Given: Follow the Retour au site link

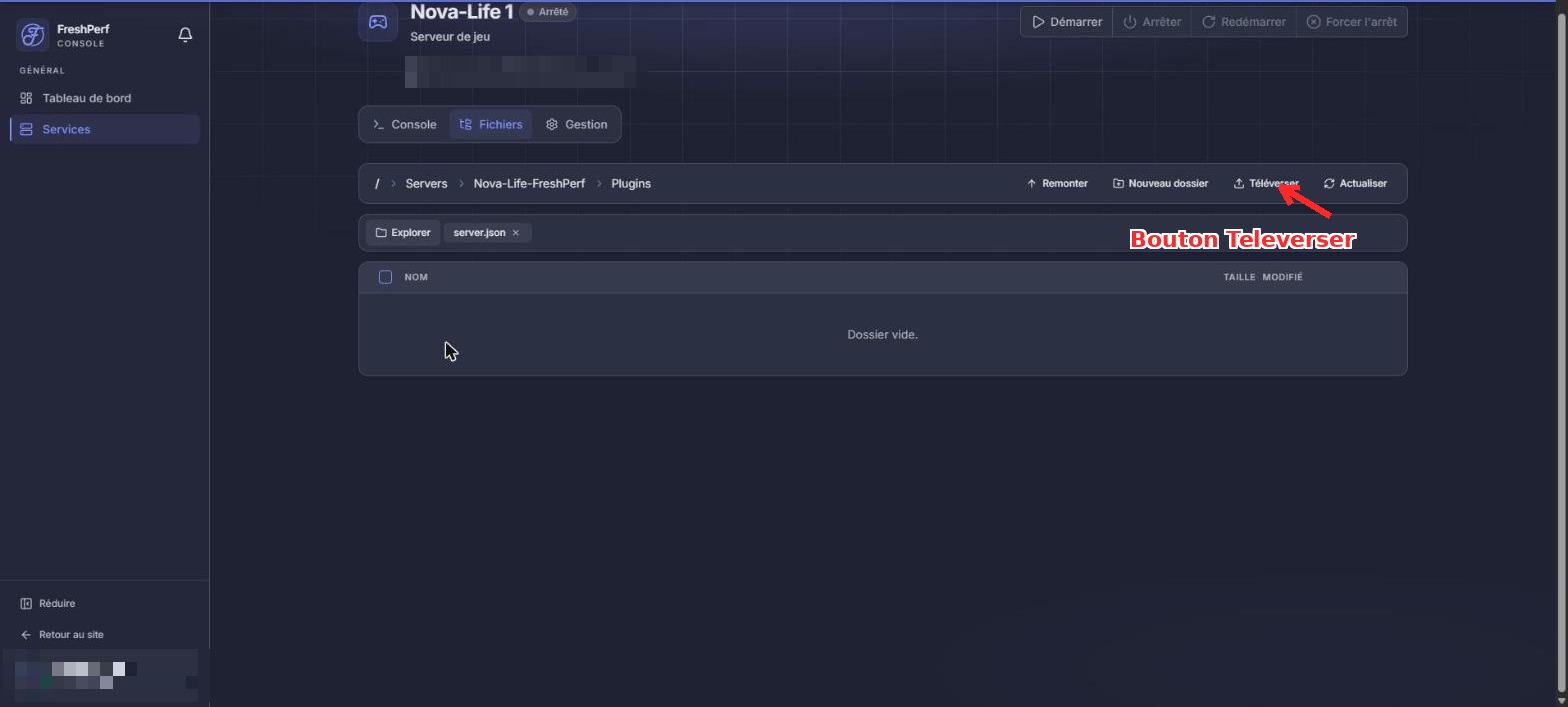Looking at the screenshot, I should pos(62,635).
